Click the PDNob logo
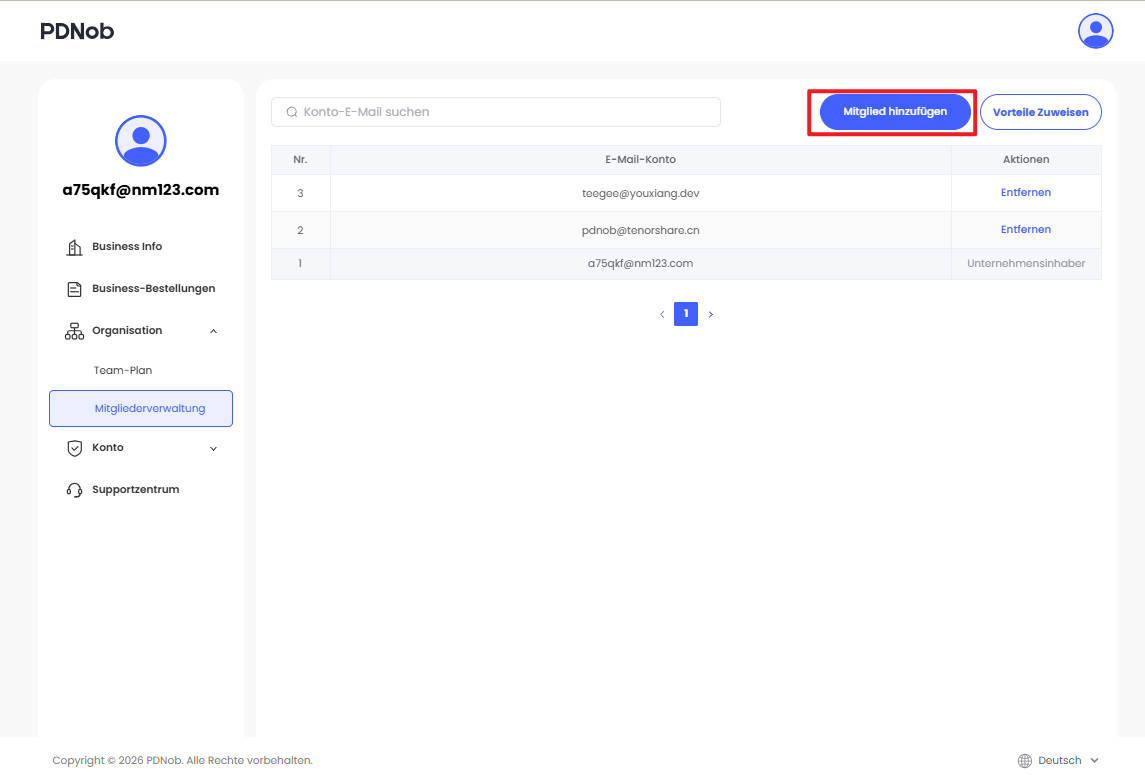Screen dimensions: 1145x775 click(x=77, y=31)
